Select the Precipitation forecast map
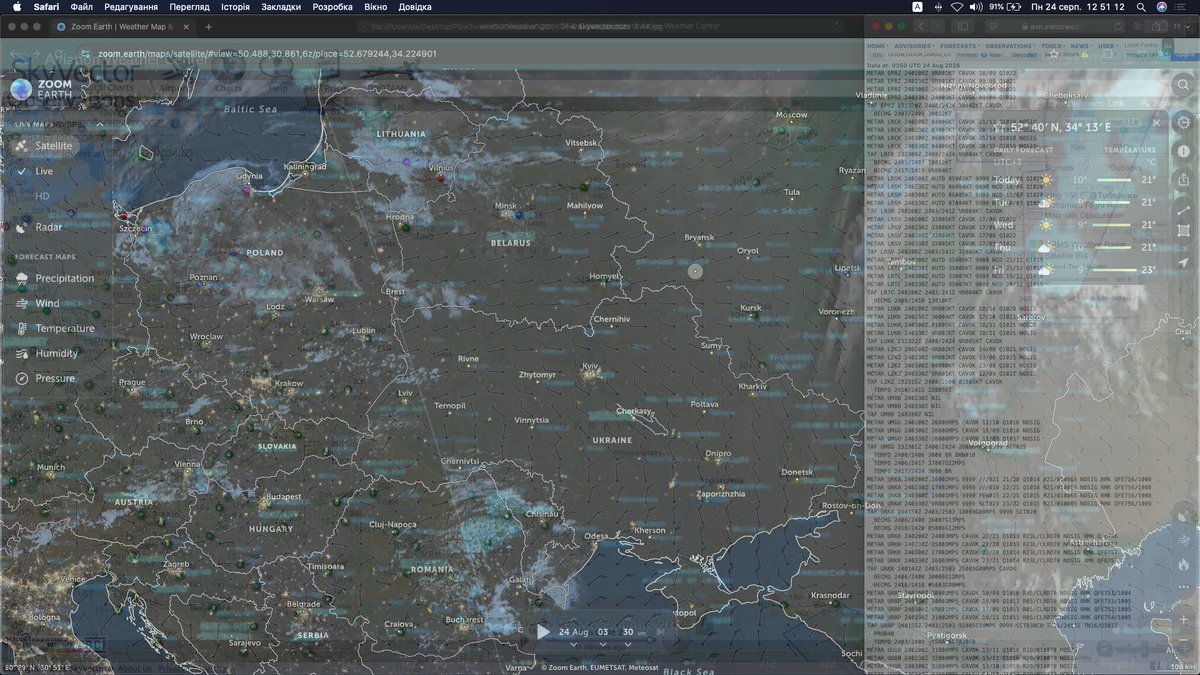 [54, 278]
